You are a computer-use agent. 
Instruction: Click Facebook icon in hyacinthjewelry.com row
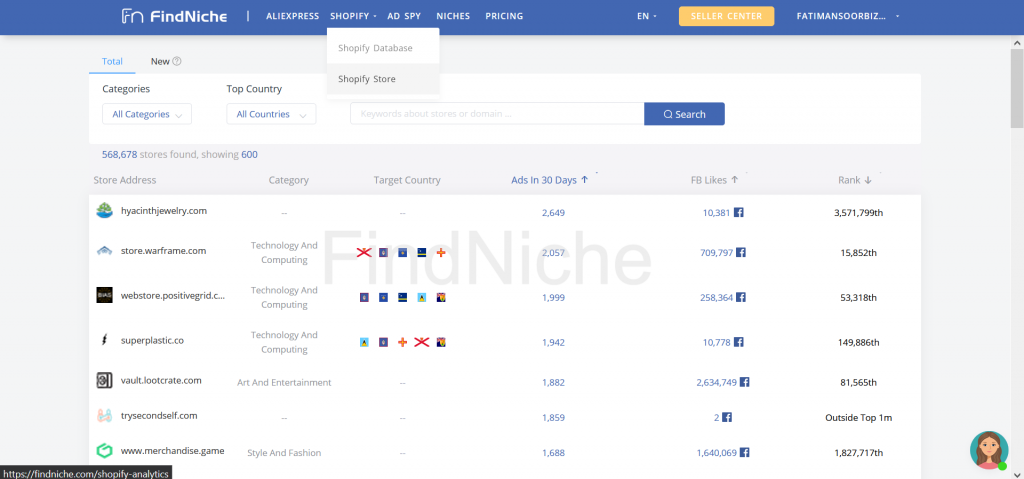point(739,213)
